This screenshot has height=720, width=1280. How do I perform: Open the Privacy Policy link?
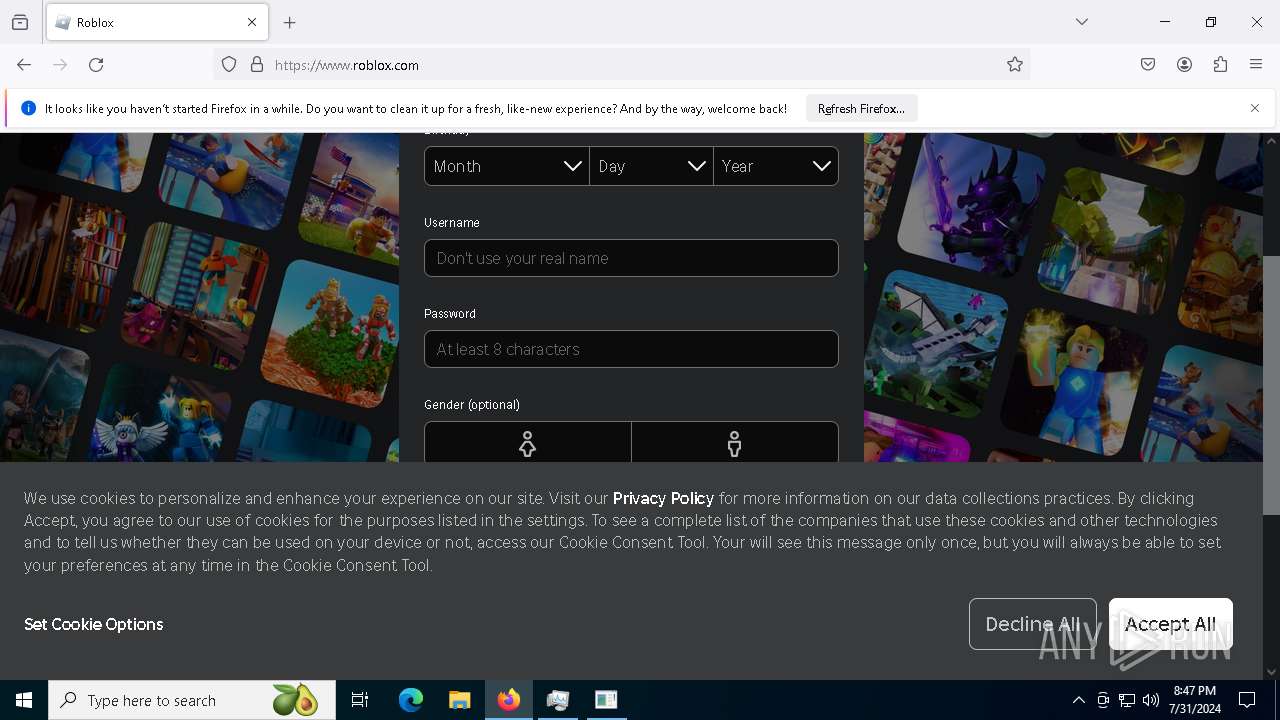(663, 498)
